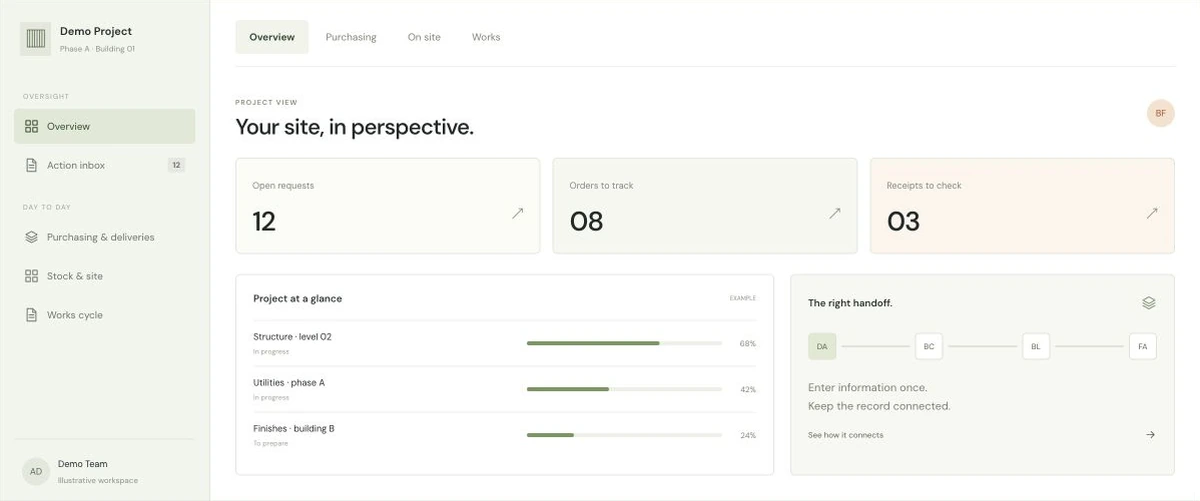Screen dimensions: 1200x501
Task: Open the Receipts to check arrow icon
Action: 1152,213
